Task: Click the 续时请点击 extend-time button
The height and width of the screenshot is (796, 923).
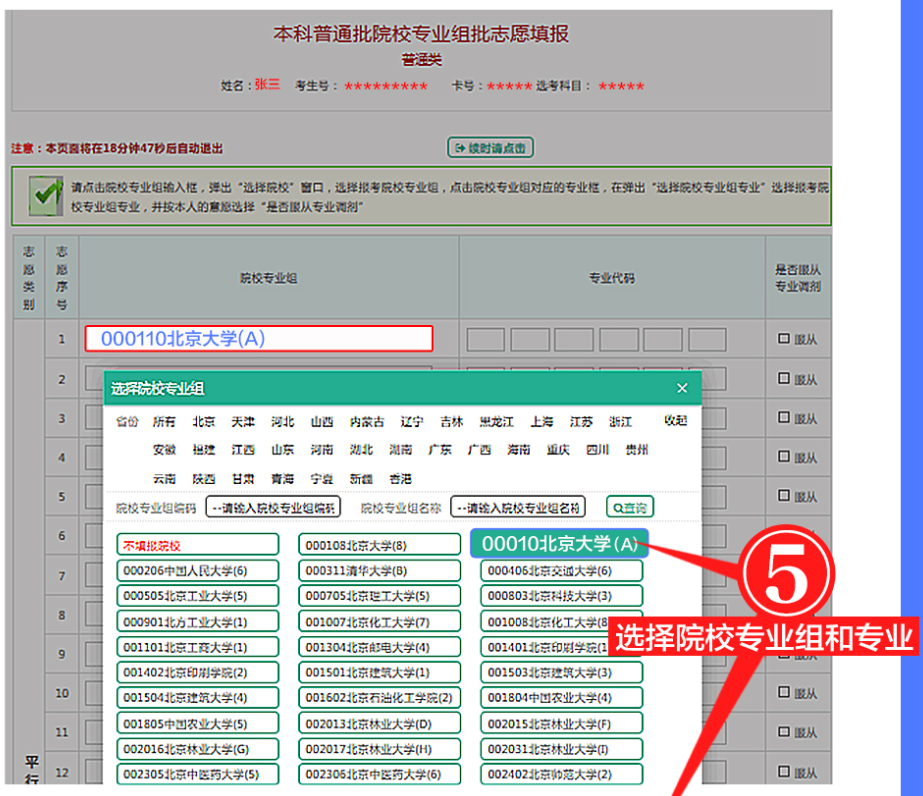Action: point(490,148)
